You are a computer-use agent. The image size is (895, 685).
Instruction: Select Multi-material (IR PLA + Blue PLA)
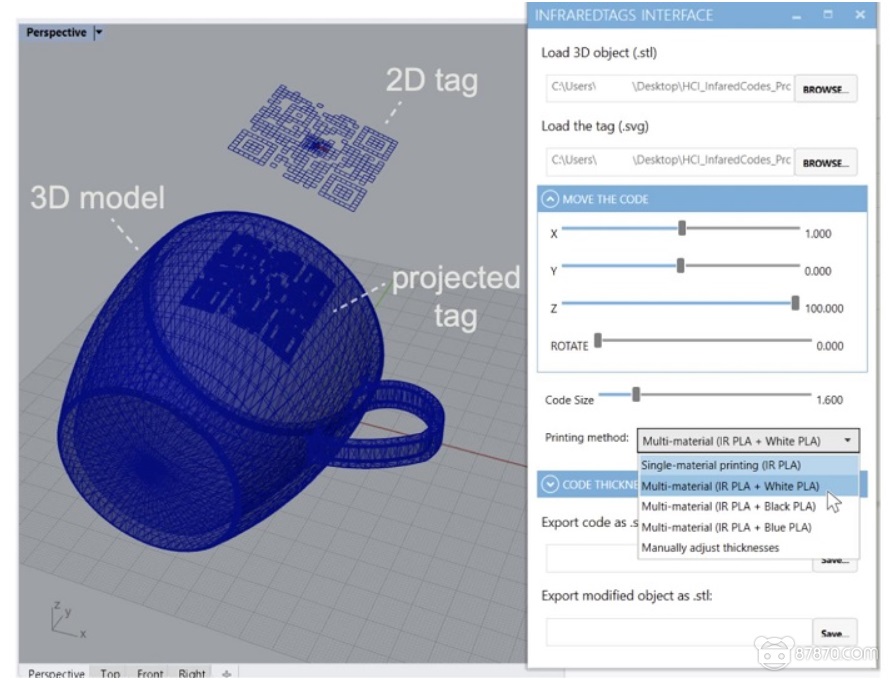[x=726, y=527]
